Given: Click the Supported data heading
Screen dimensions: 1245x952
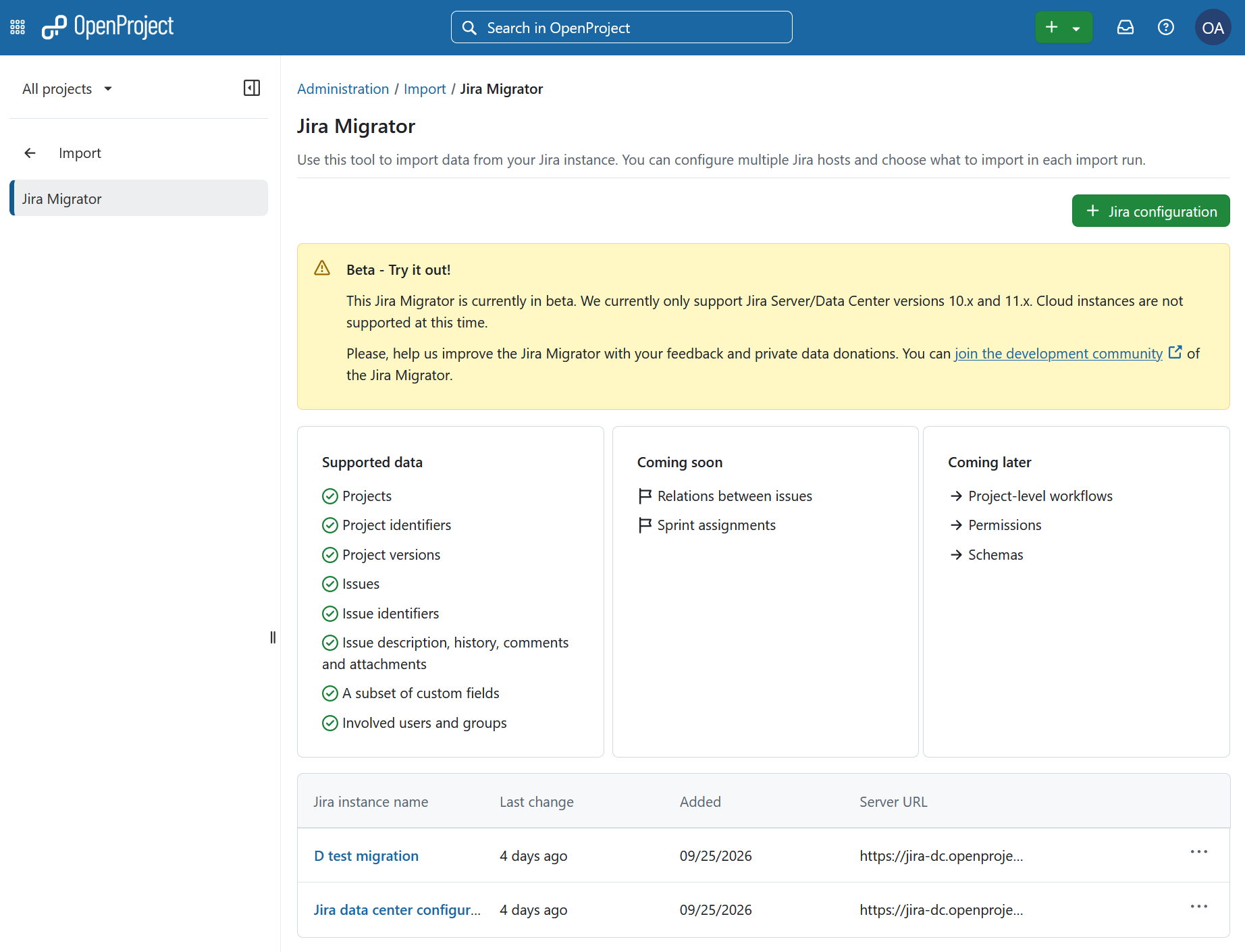Looking at the screenshot, I should coord(372,462).
